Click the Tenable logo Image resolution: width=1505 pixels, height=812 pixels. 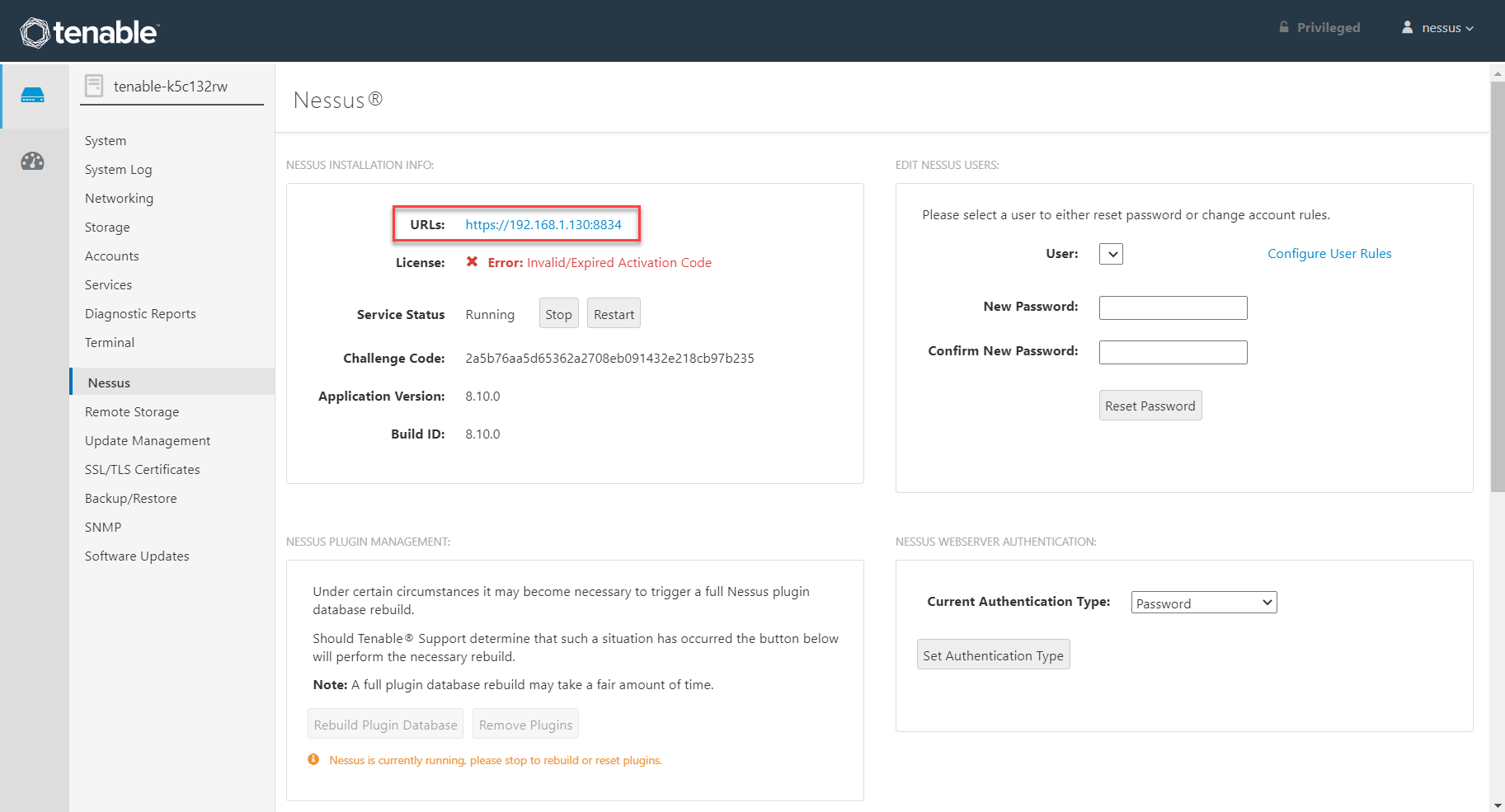[x=89, y=32]
